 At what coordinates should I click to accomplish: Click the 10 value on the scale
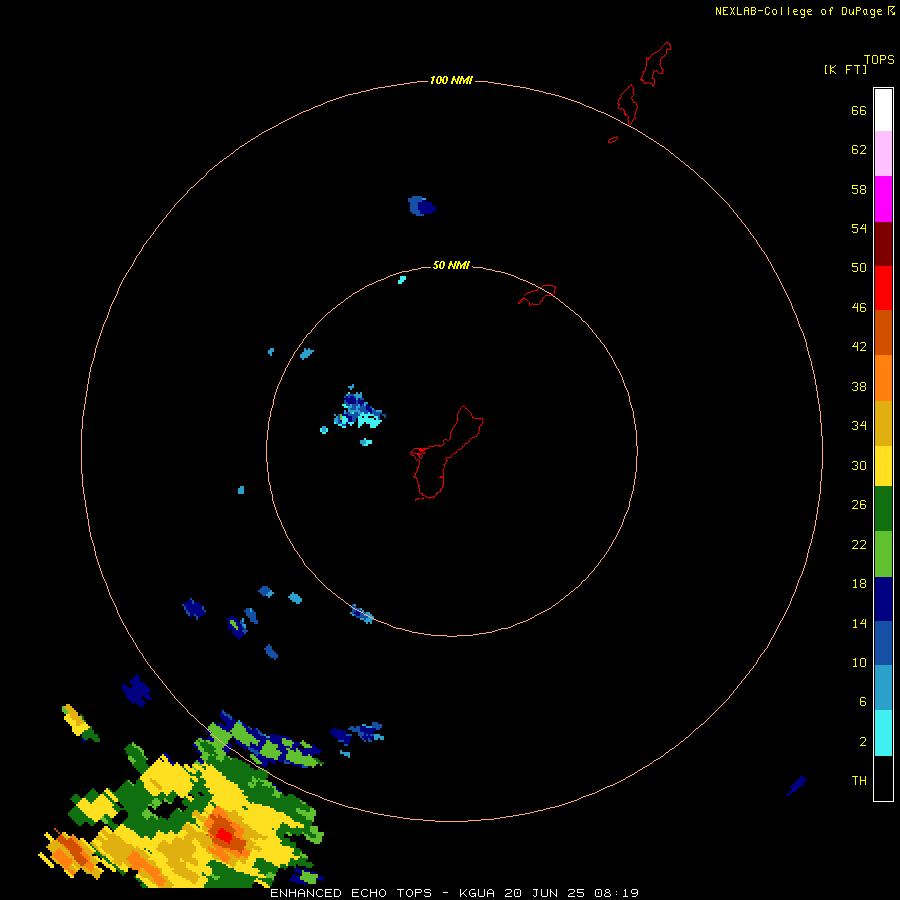(x=859, y=663)
